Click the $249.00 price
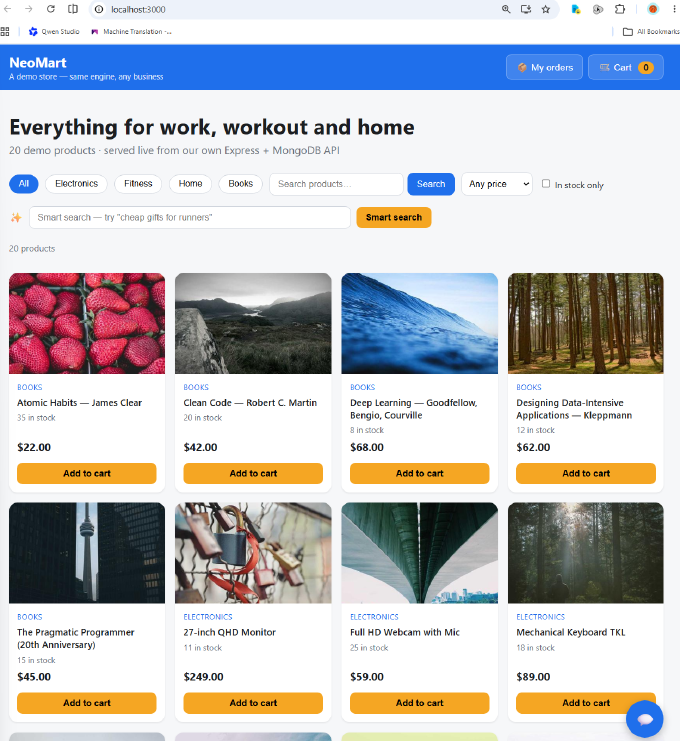The image size is (680, 741). coord(204,677)
